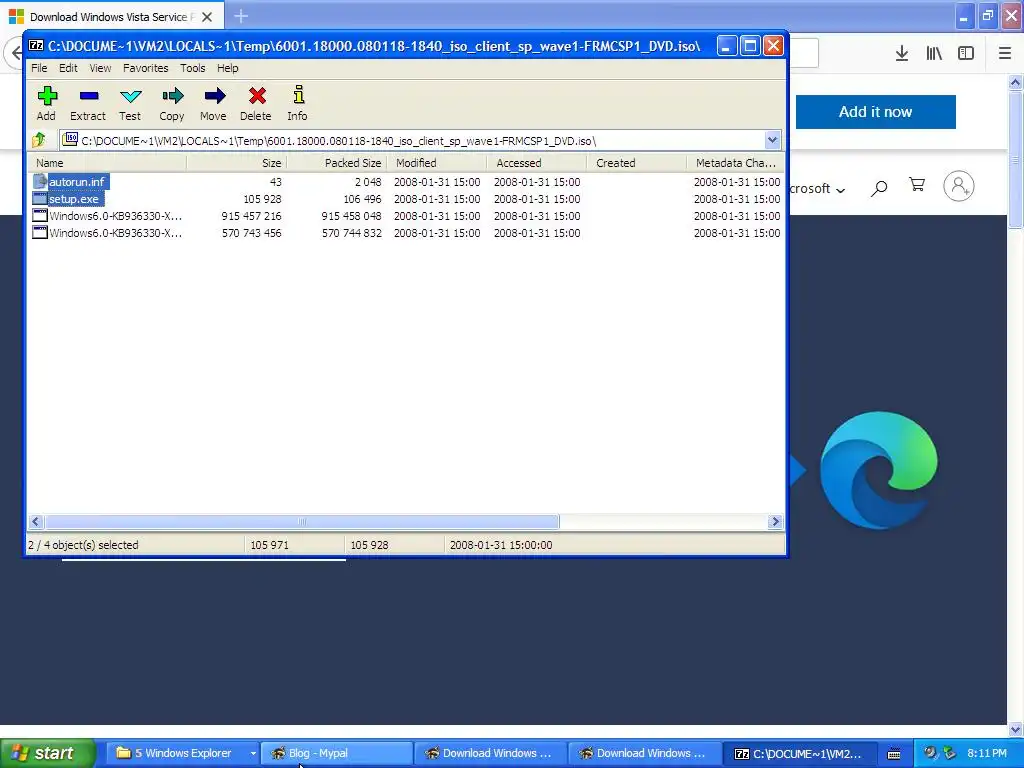
Task: Run the Test archive tool
Action: 131,97
